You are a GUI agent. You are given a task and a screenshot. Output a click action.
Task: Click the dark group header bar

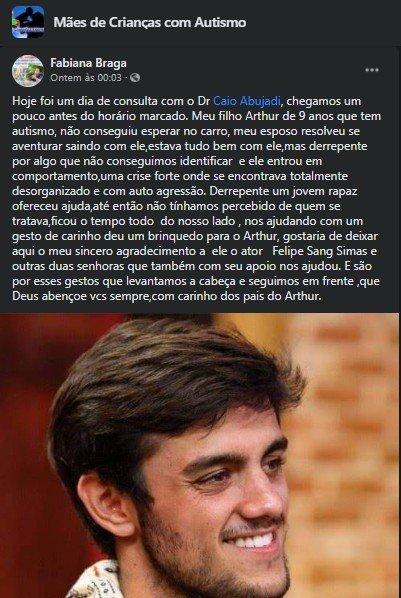[x=200, y=22]
